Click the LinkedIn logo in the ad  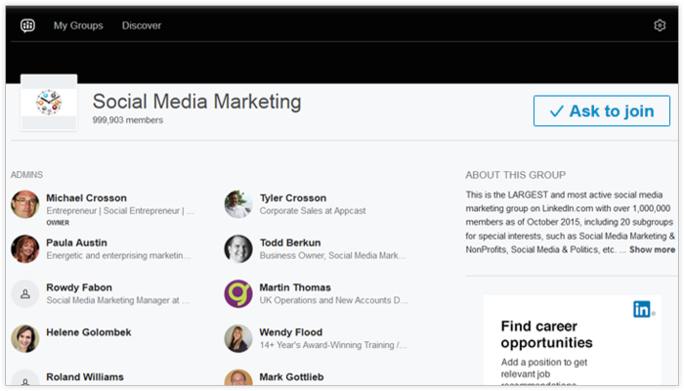pyautogui.click(x=642, y=309)
